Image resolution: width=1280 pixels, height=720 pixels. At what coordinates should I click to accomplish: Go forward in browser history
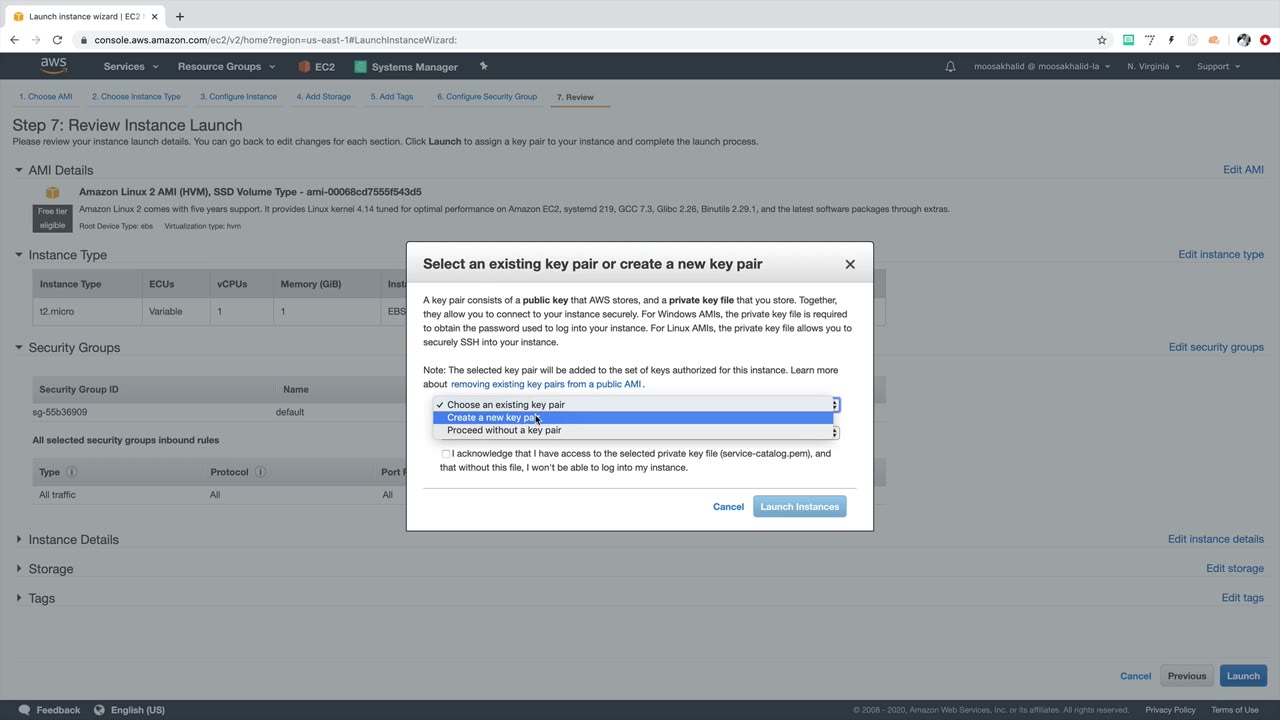[x=36, y=40]
